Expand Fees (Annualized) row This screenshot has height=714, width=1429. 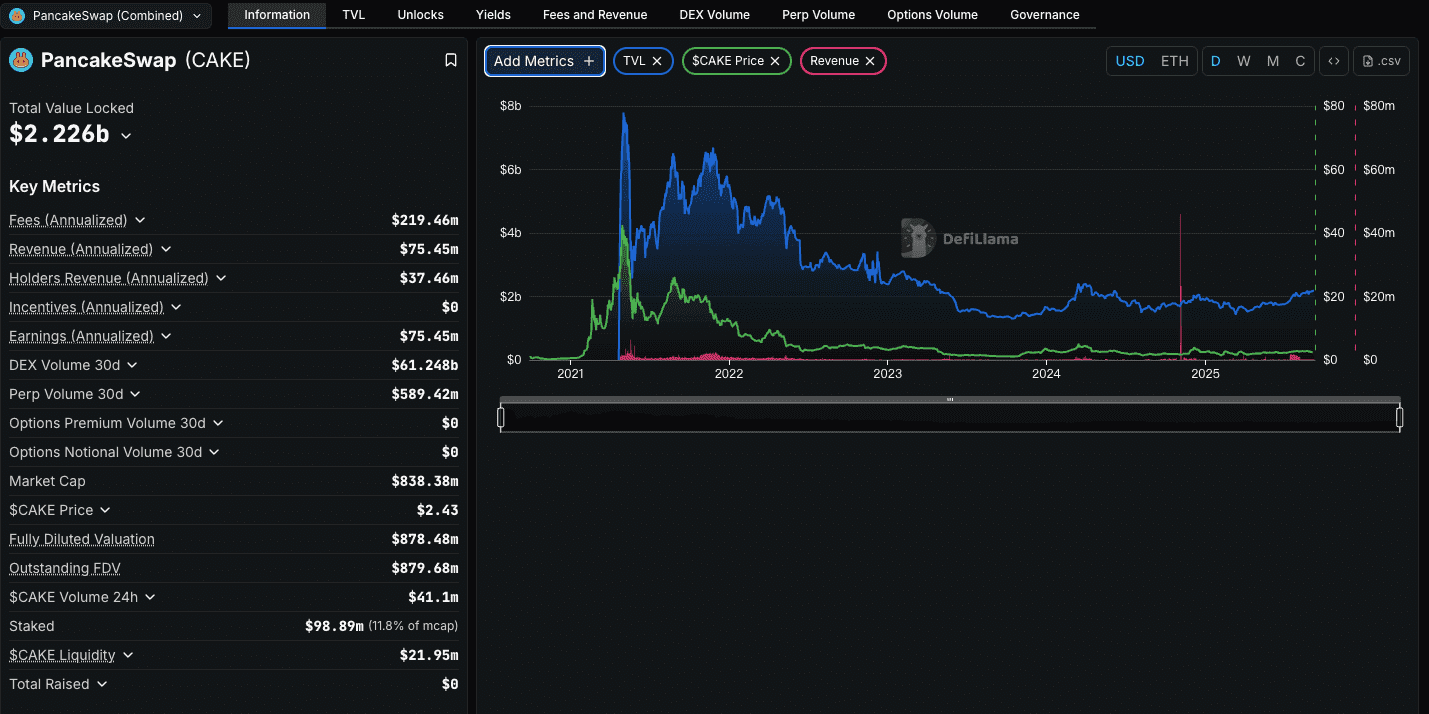coord(140,220)
